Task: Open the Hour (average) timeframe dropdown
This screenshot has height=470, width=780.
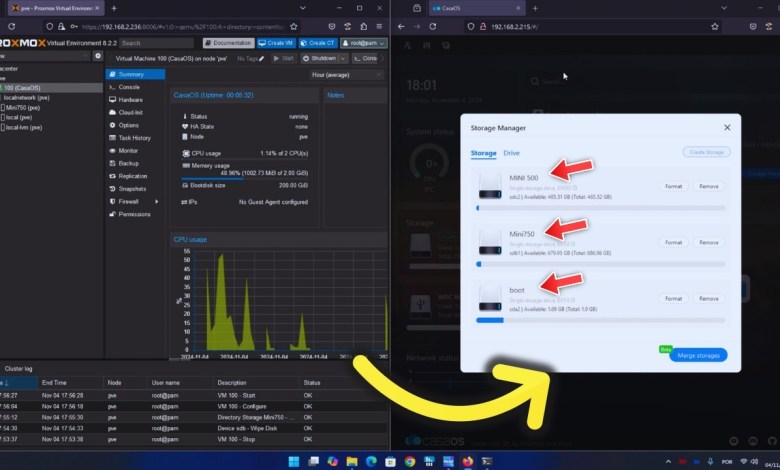Action: click(x=346, y=75)
